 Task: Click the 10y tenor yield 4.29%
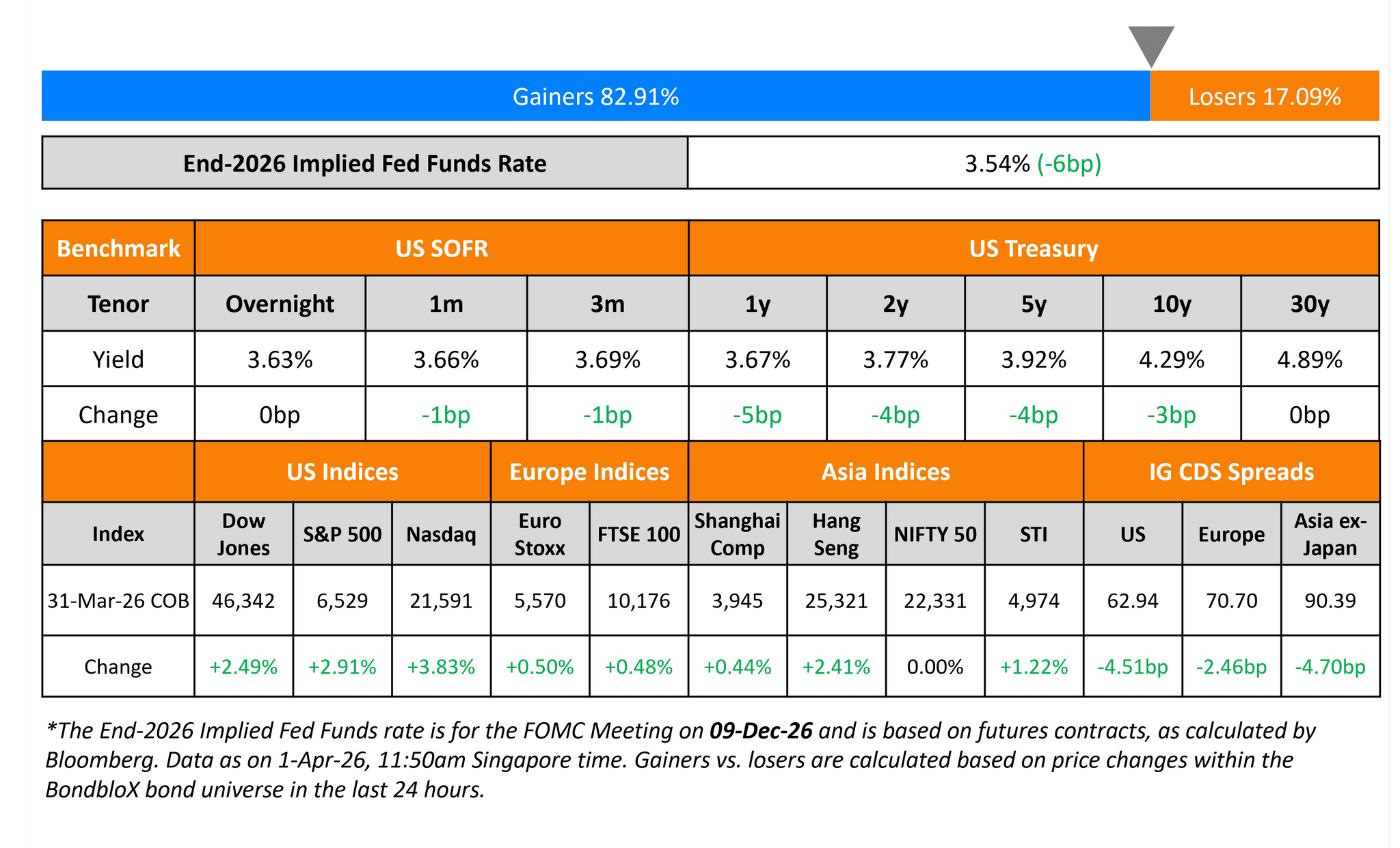[1172, 360]
